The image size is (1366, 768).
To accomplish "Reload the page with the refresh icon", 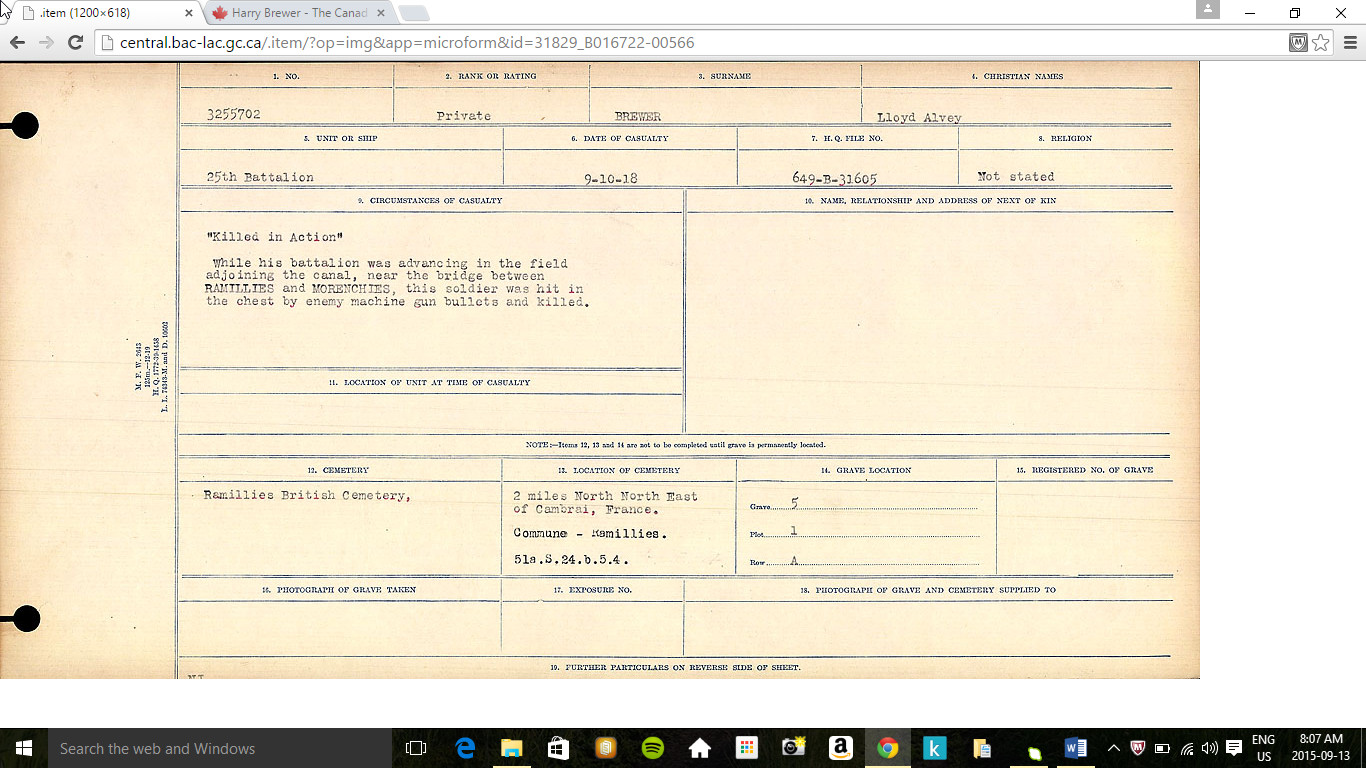I will tap(75, 43).
